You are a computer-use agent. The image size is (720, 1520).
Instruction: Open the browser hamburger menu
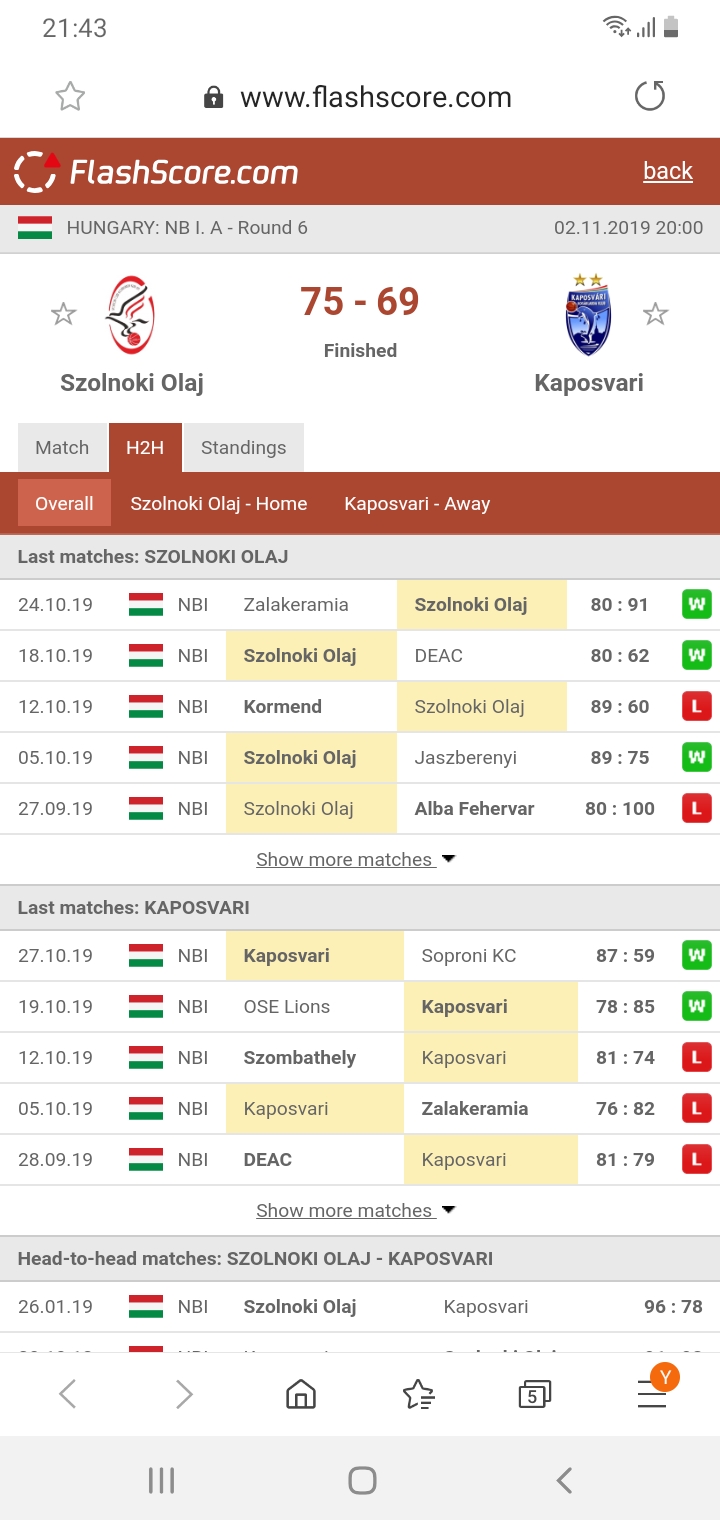[x=652, y=1394]
